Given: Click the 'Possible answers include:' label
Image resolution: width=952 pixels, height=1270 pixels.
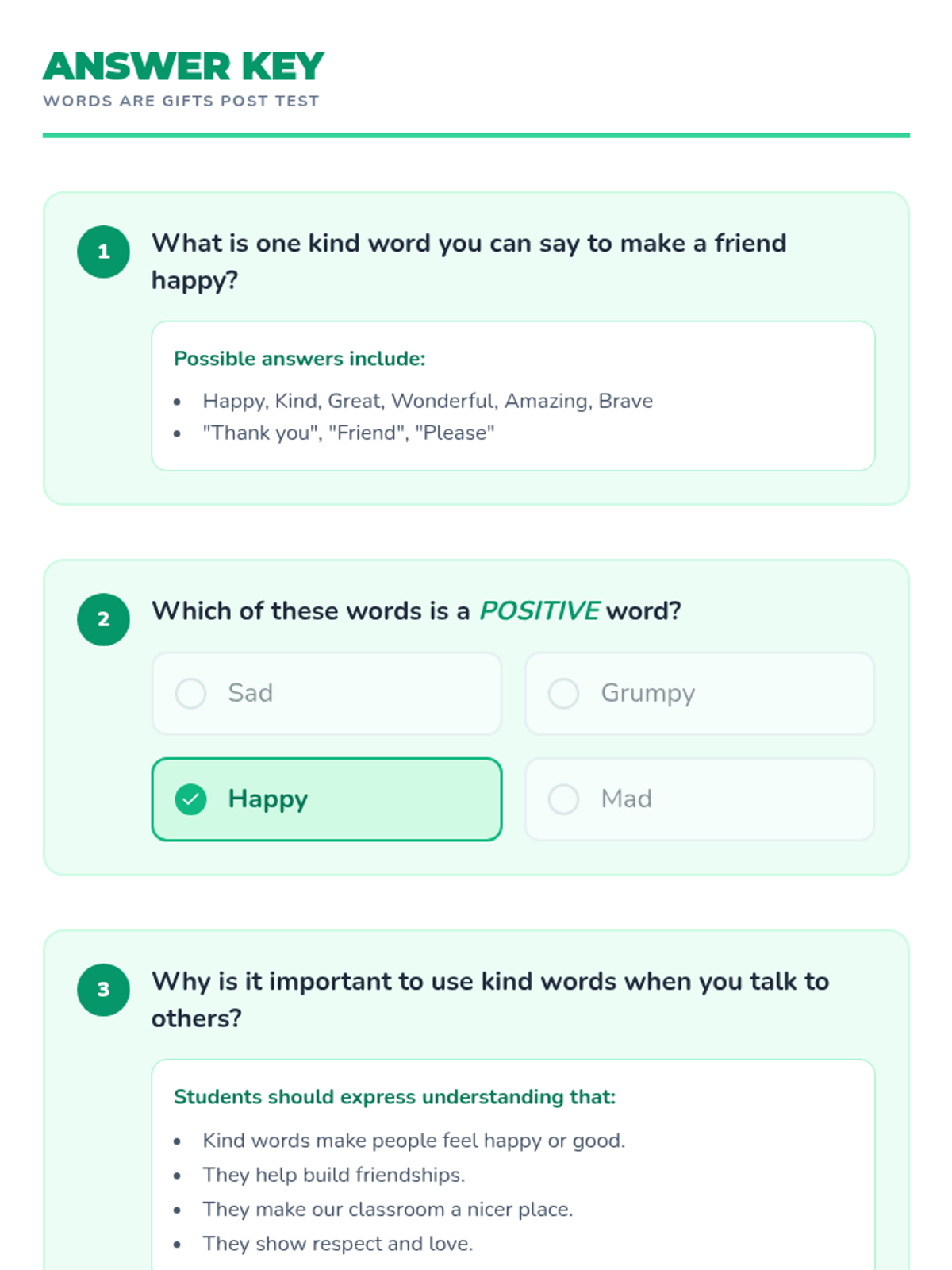Looking at the screenshot, I should pyautogui.click(x=299, y=359).
